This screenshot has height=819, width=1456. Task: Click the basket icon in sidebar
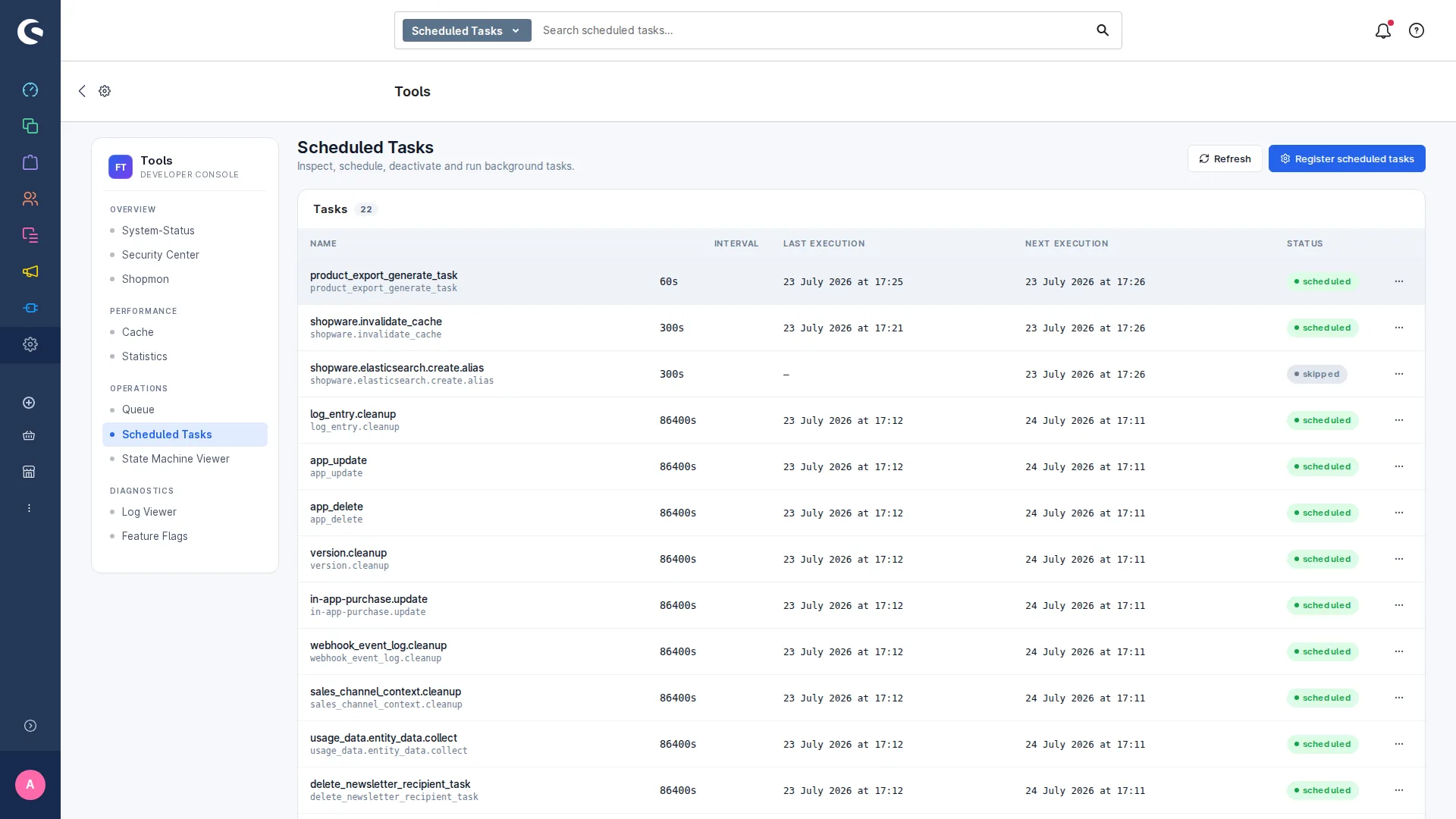click(x=29, y=435)
